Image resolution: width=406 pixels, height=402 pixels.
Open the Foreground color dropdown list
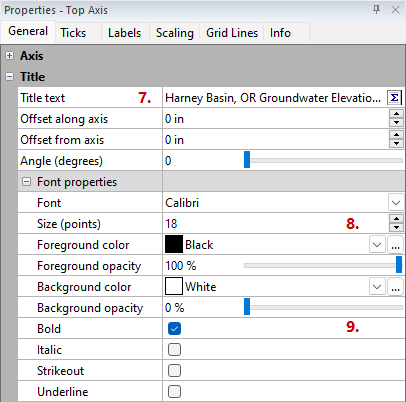coord(377,245)
